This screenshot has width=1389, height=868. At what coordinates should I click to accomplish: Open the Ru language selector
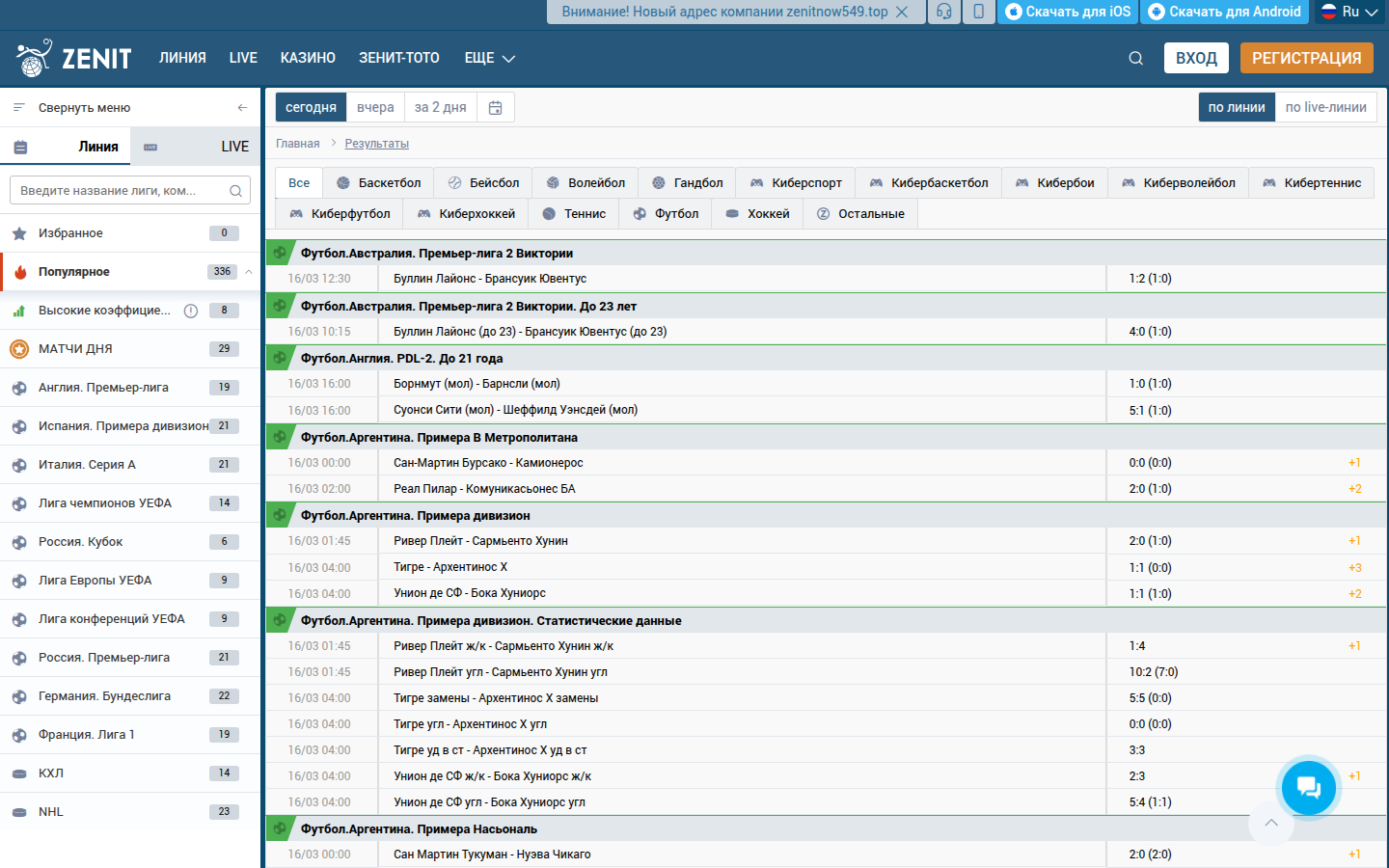pos(1348,12)
